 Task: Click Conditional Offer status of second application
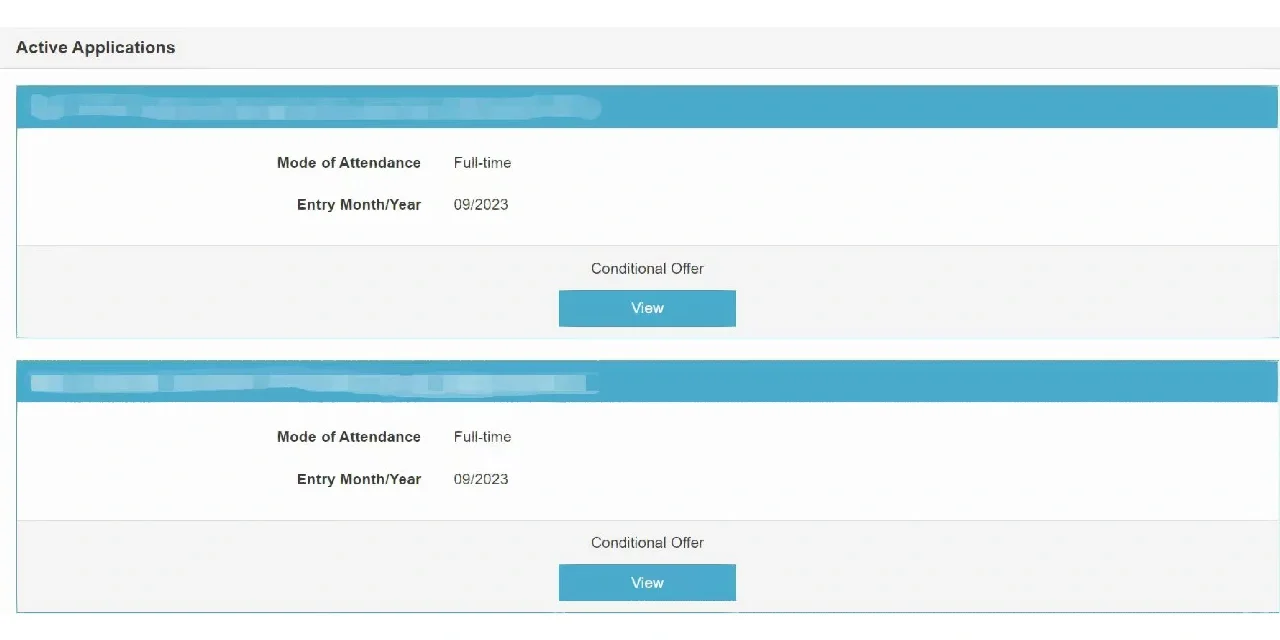pyautogui.click(x=647, y=543)
